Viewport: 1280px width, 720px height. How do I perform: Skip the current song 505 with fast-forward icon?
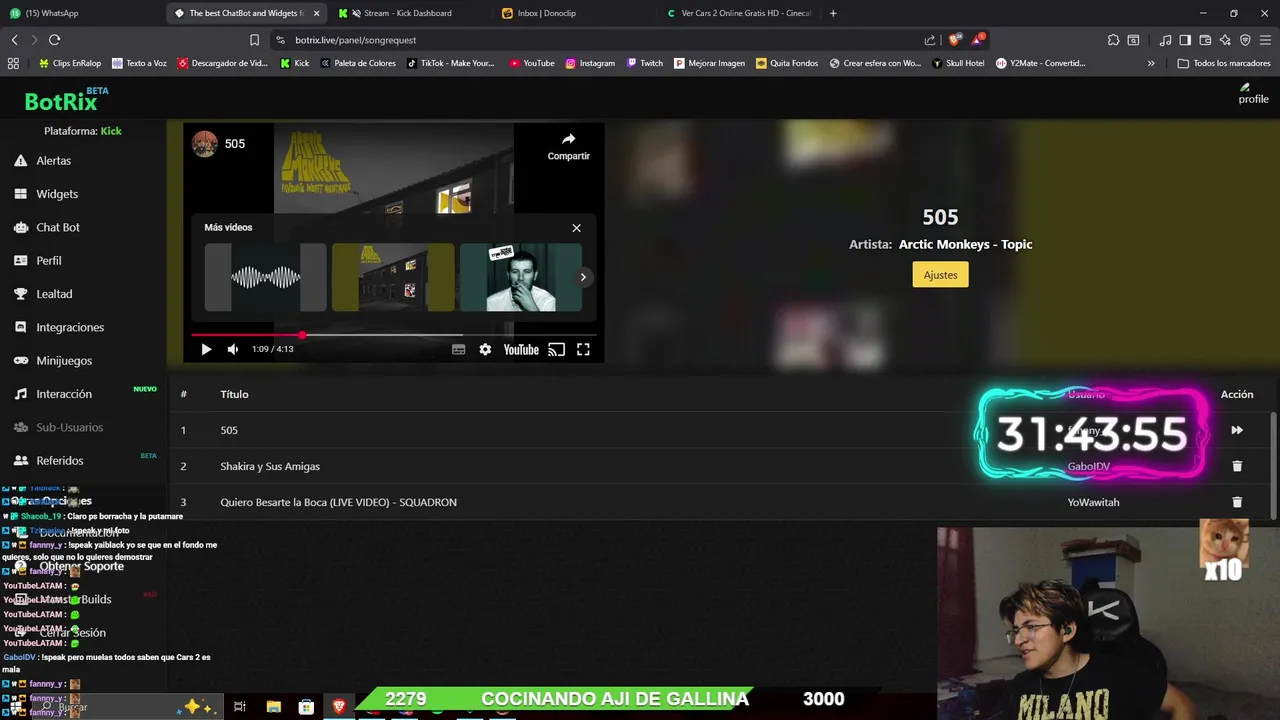[1237, 430]
